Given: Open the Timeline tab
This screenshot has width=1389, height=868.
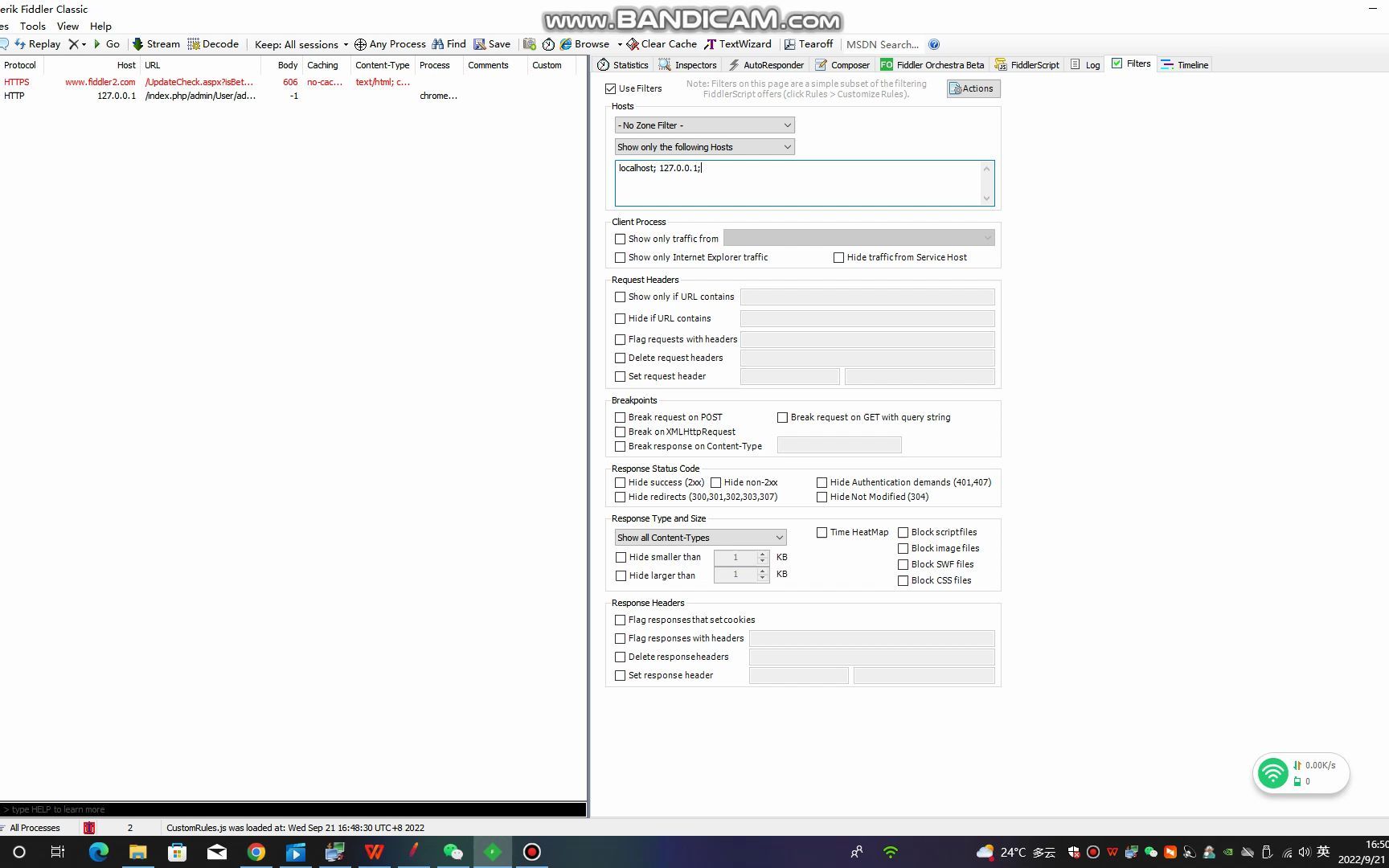Looking at the screenshot, I should point(1185,65).
